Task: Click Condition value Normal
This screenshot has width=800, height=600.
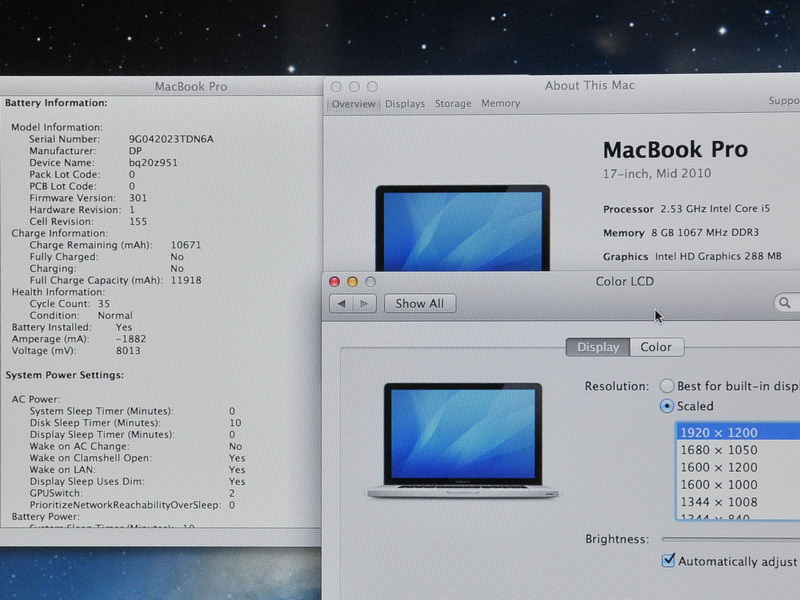Action: (x=115, y=315)
